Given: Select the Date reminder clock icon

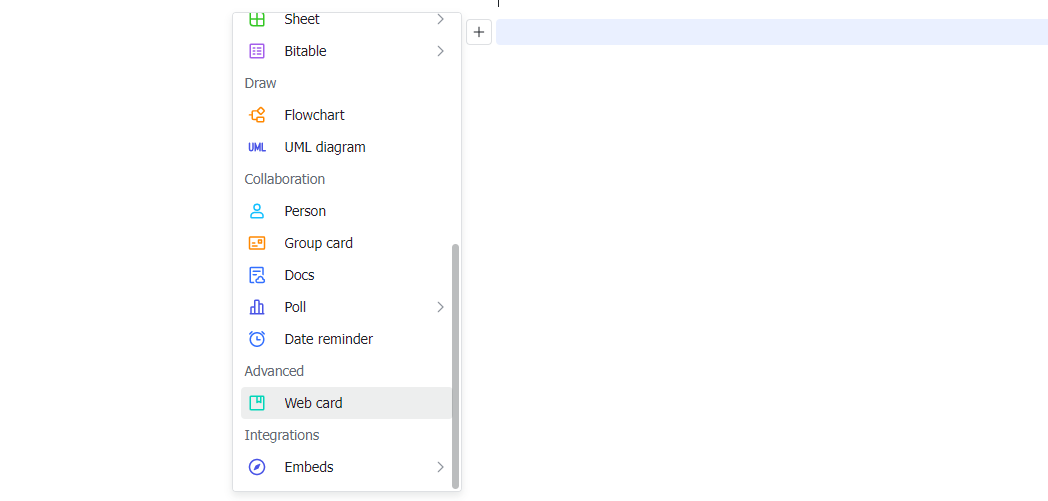Looking at the screenshot, I should pos(257,339).
